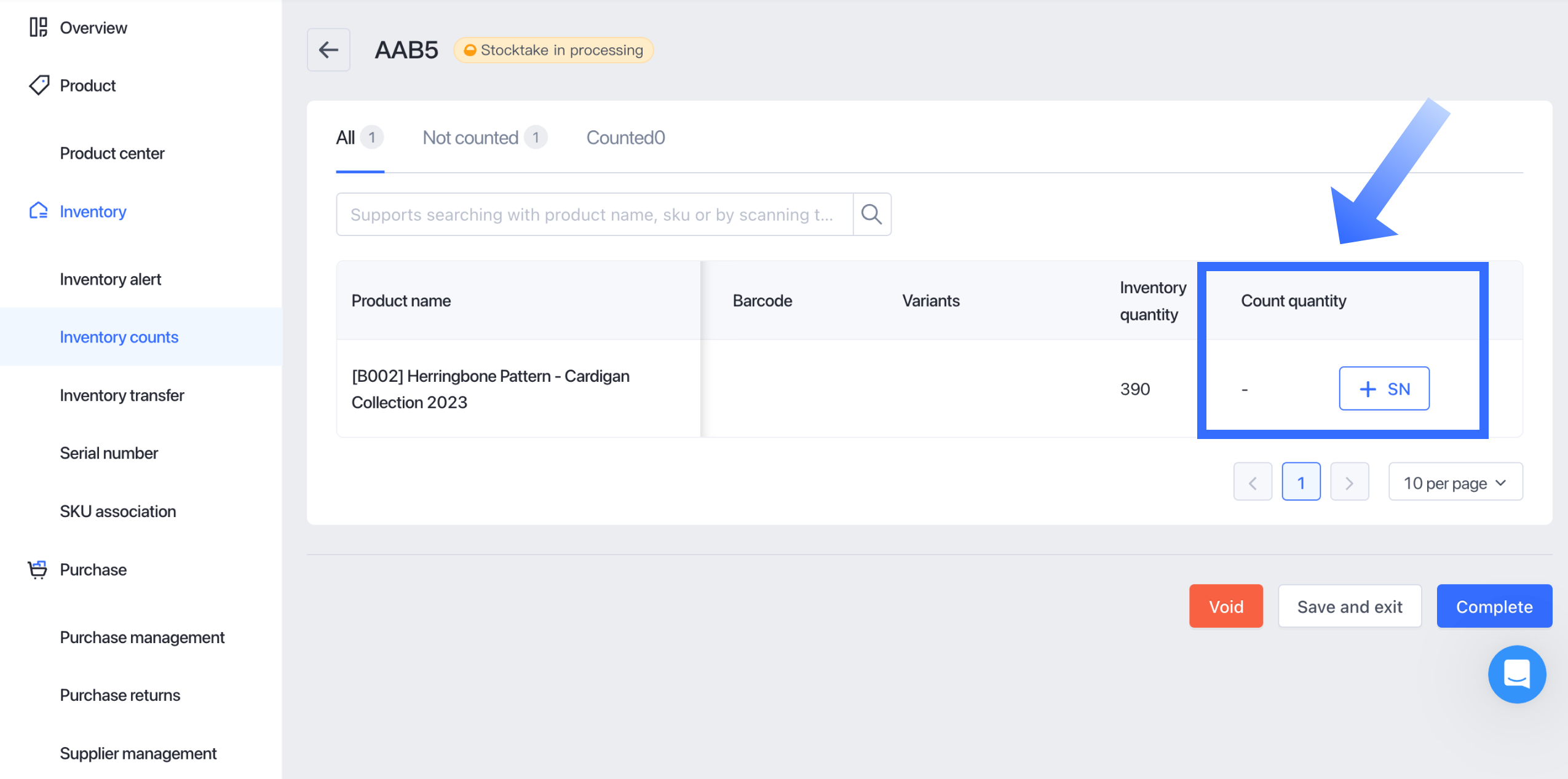Click the Purchase cart icon
The image size is (1568, 779).
[38, 569]
